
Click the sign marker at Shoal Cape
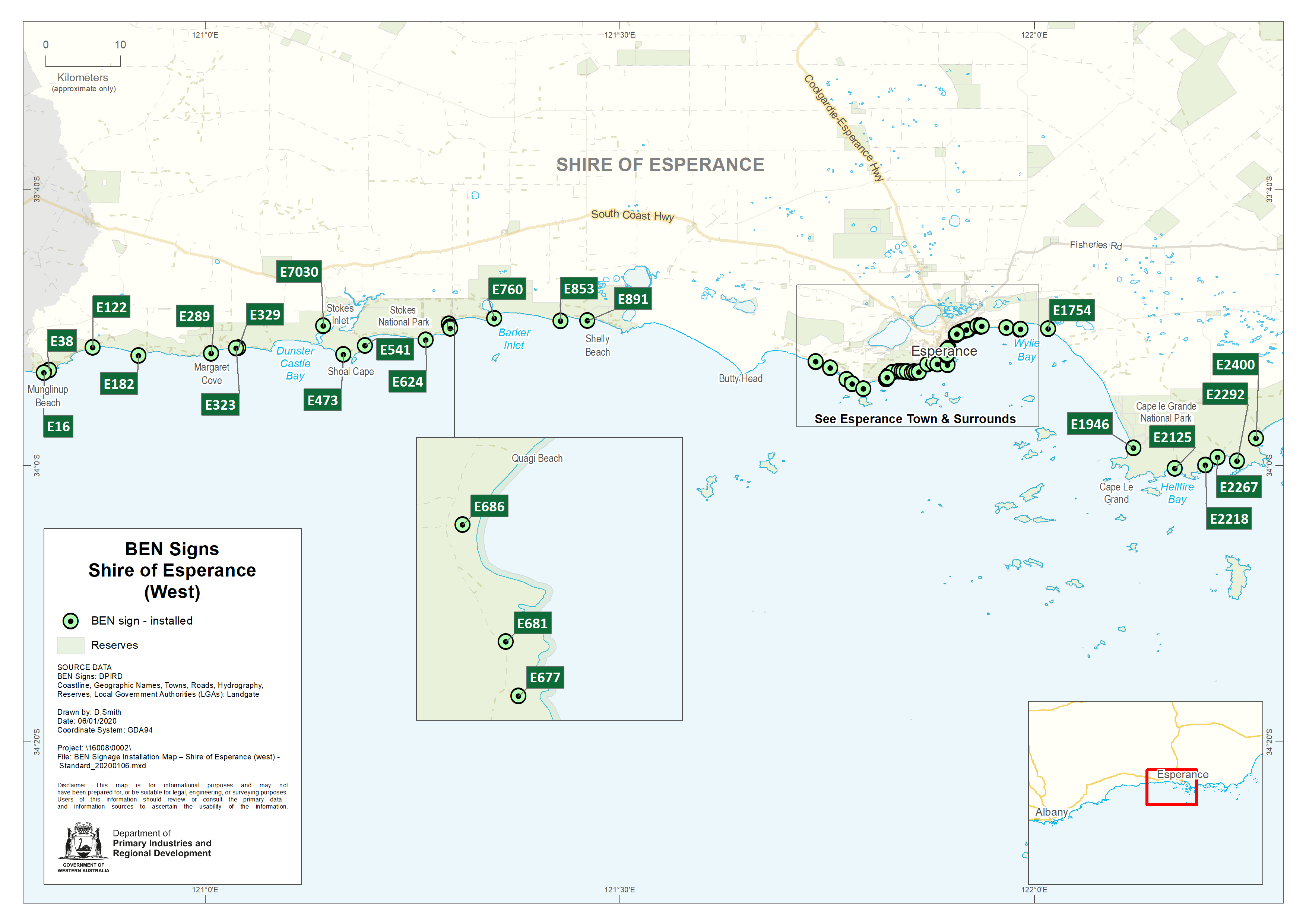(343, 355)
